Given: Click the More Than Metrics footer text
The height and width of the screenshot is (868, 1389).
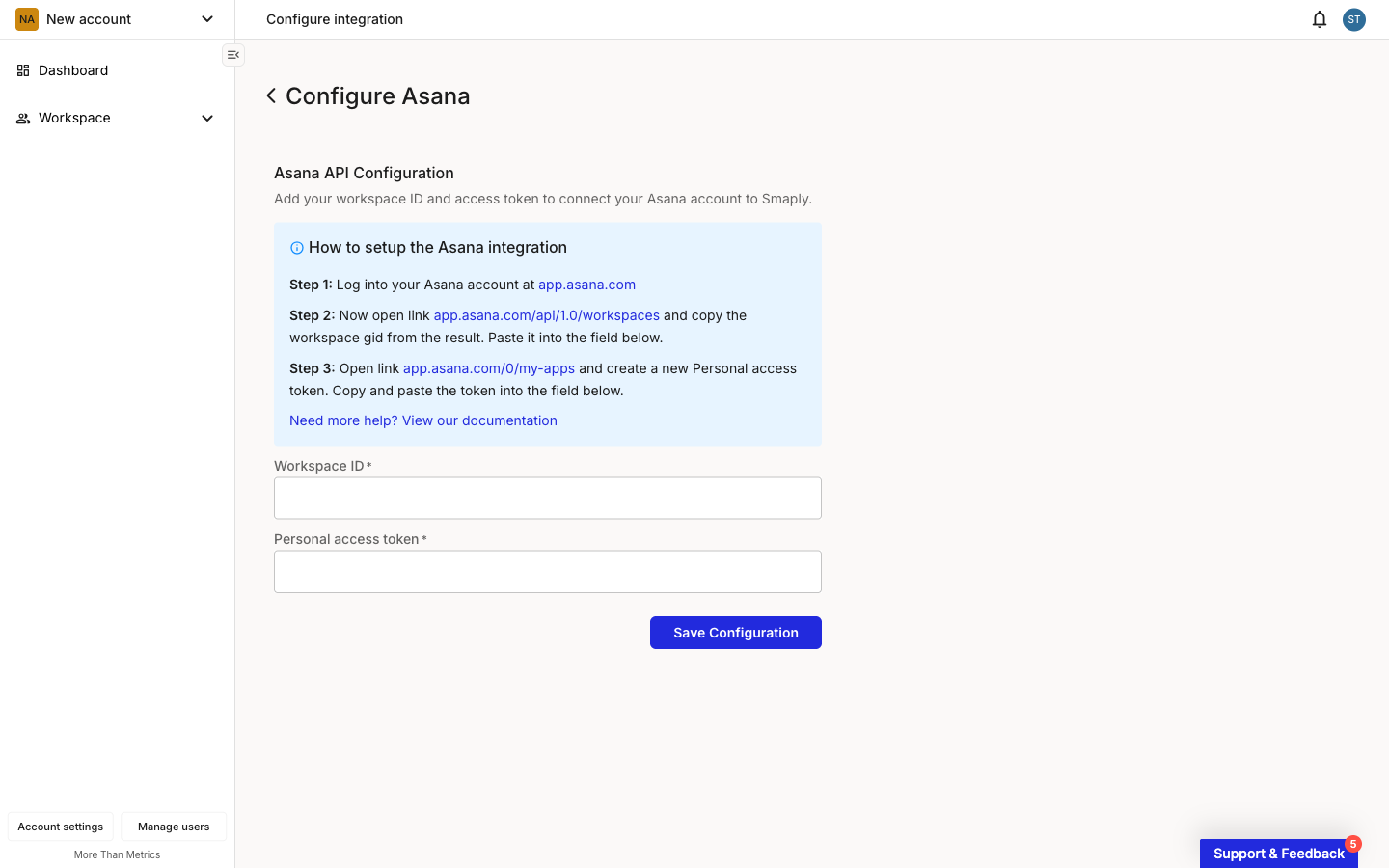Looking at the screenshot, I should pos(117,854).
